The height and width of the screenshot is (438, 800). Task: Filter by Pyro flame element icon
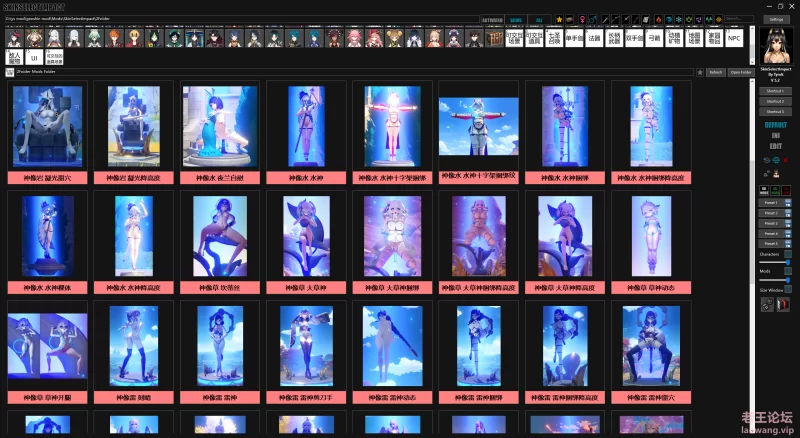tap(659, 19)
